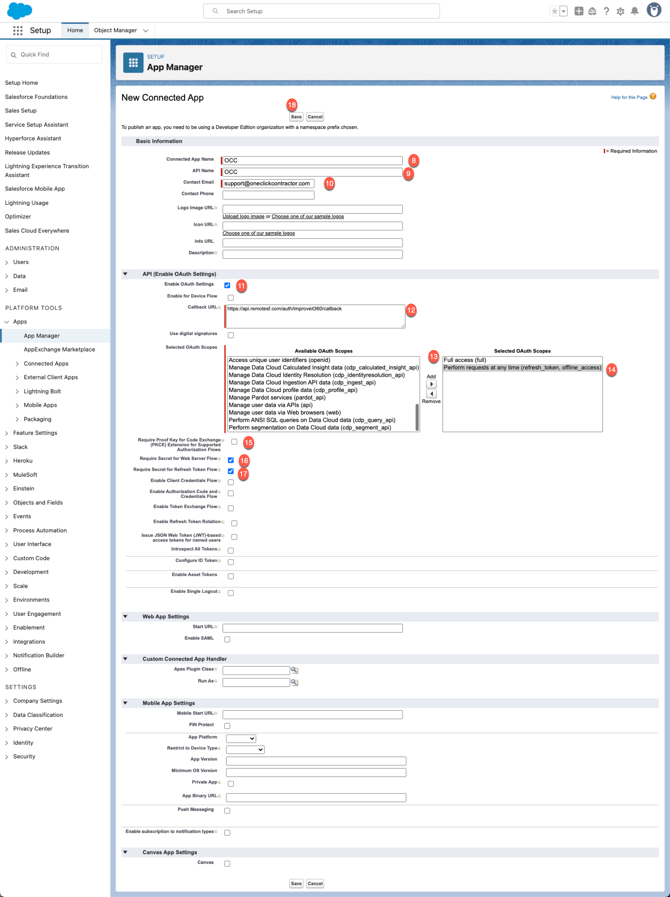
Task: Open the setup gear icon
Action: 620,11
